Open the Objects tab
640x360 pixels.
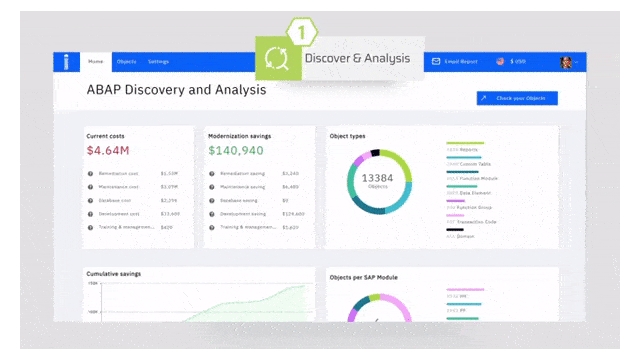(127, 62)
